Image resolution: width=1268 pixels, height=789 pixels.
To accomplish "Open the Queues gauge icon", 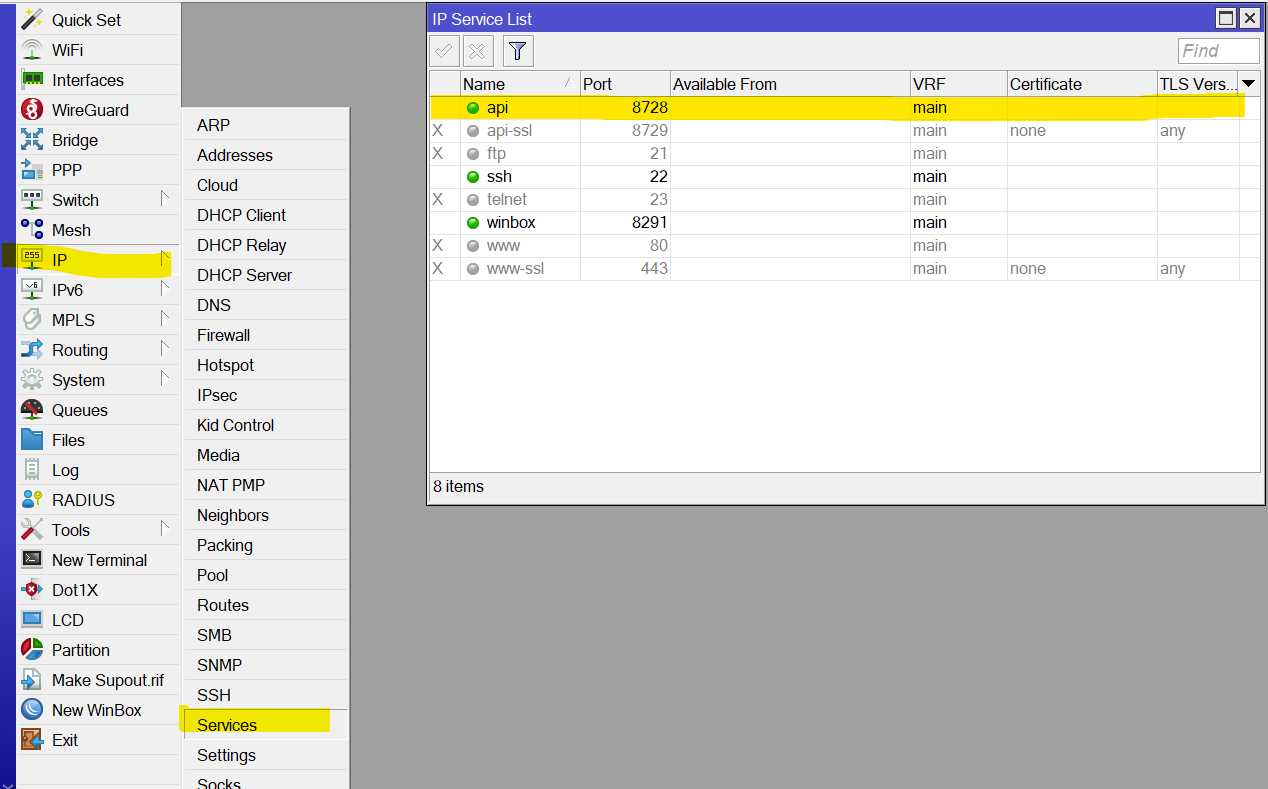I will [32, 410].
